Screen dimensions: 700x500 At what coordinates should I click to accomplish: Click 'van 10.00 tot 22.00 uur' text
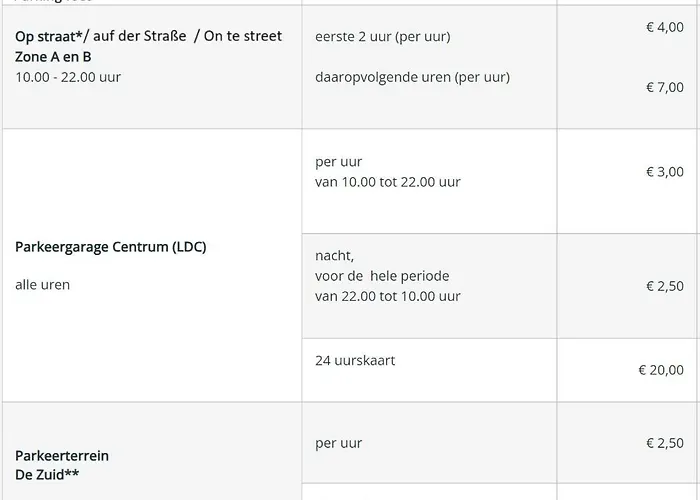coord(387,182)
